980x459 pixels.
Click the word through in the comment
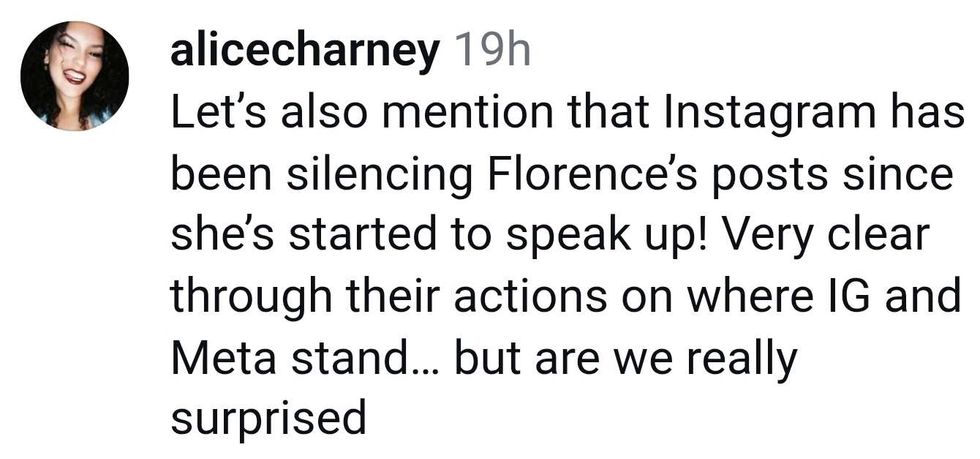(x=251, y=300)
